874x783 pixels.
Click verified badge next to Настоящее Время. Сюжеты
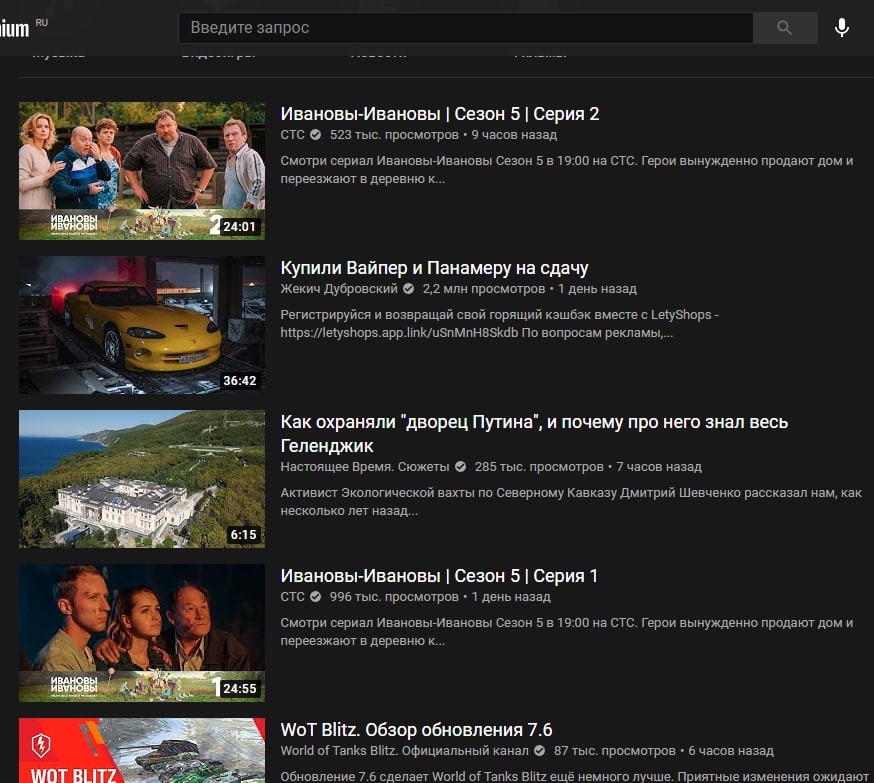460,466
